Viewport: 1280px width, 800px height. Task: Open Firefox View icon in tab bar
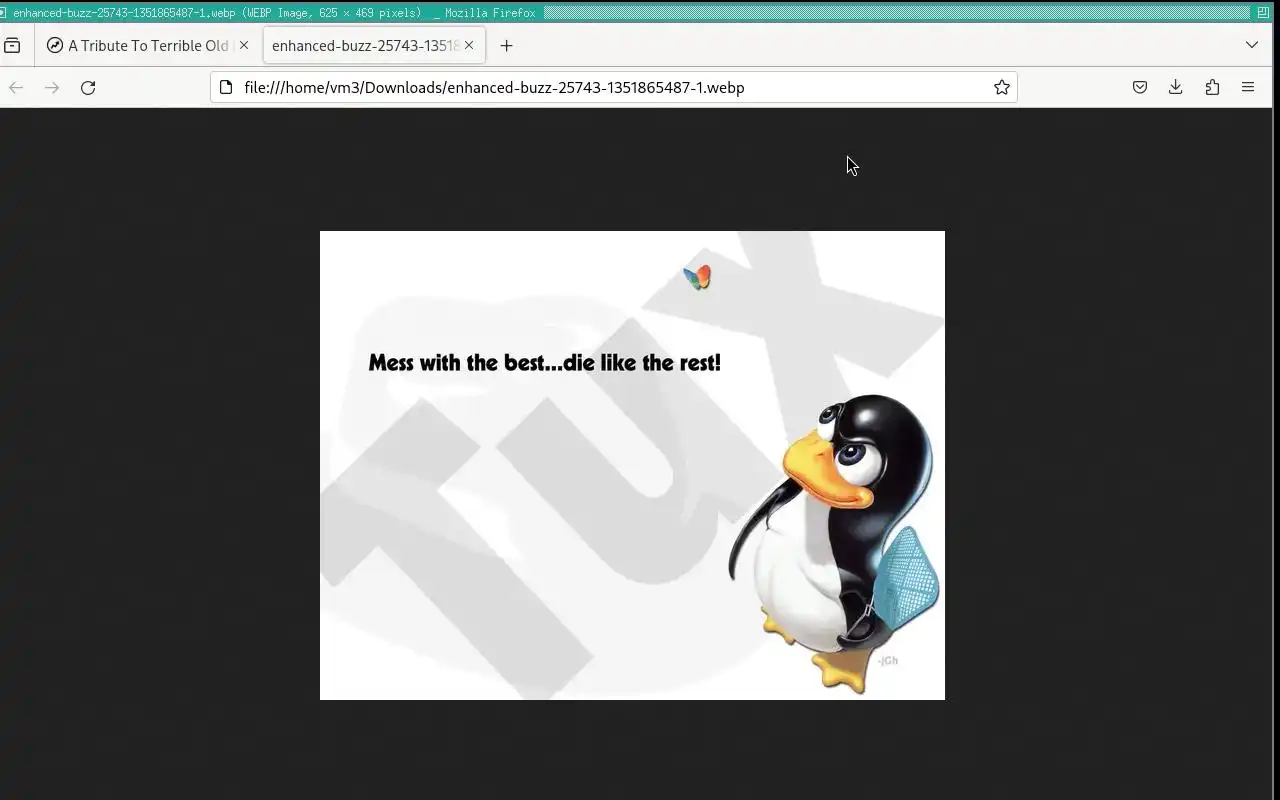12,45
